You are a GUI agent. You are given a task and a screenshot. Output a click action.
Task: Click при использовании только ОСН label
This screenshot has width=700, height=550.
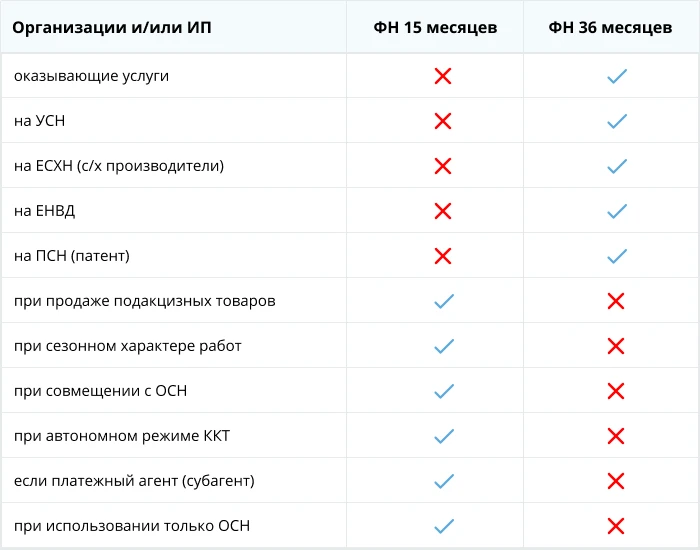132,526
